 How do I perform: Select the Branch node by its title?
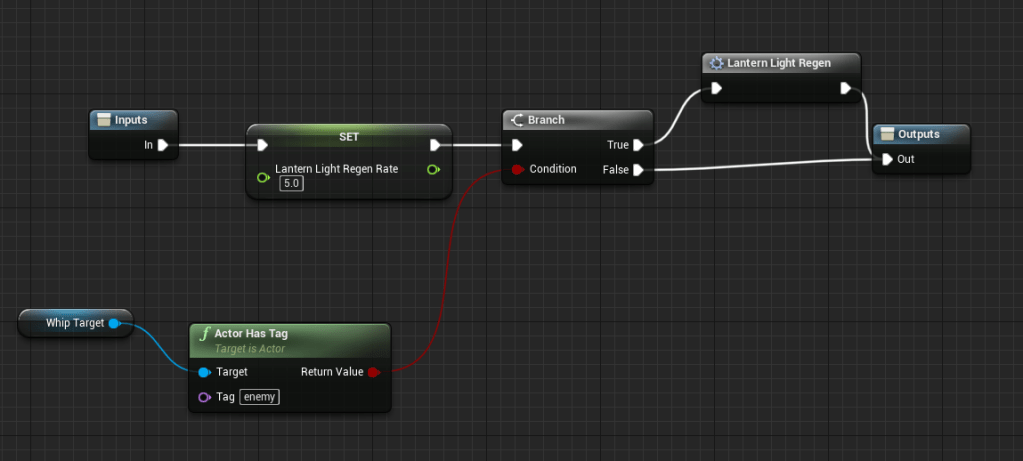[546, 120]
